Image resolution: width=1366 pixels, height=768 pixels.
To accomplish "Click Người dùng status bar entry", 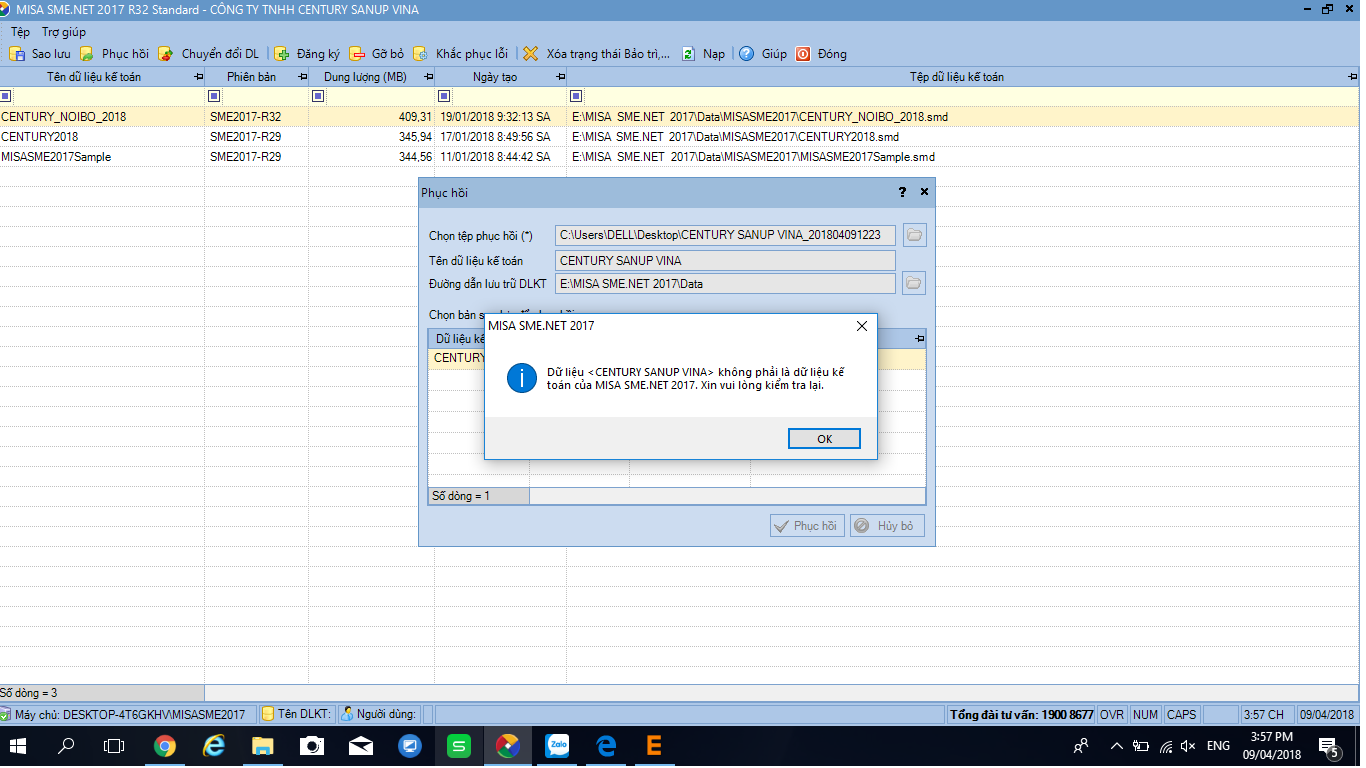I will [x=377, y=715].
